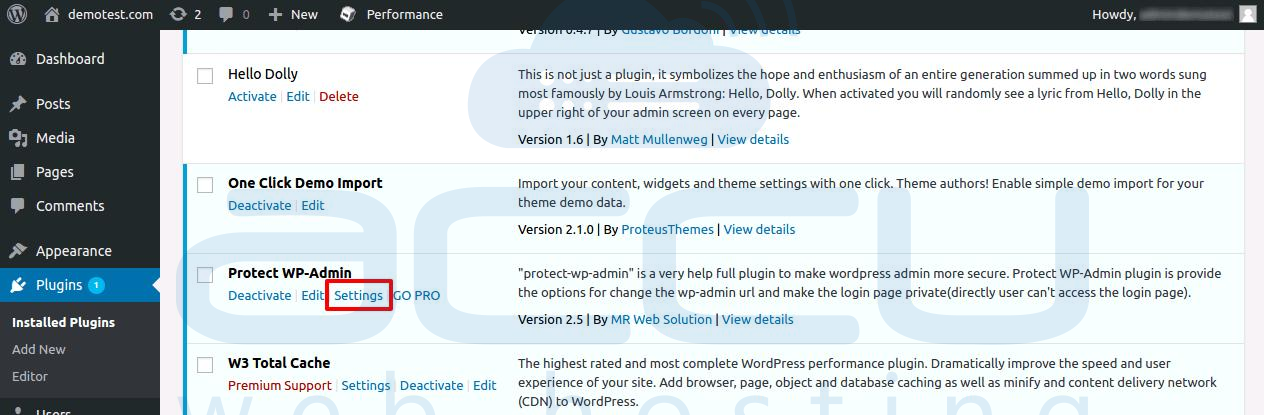The image size is (1264, 415).
Task: Click the One Click Demo Import title
Action: (x=305, y=183)
